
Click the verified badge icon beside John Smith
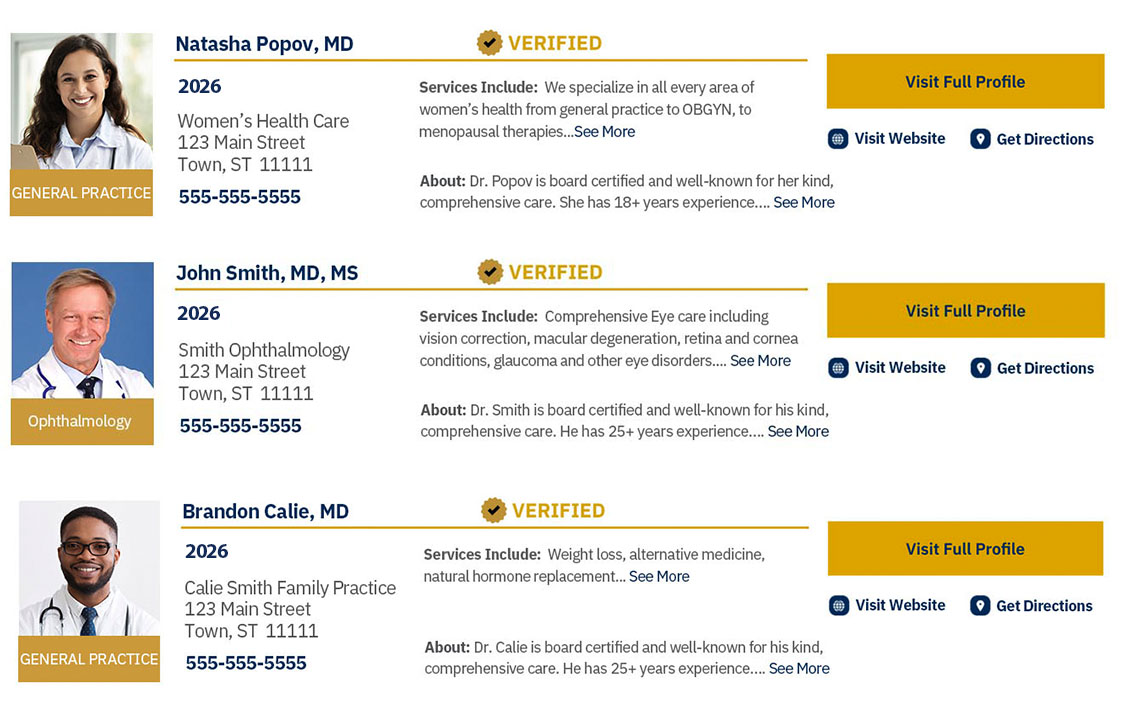(490, 272)
